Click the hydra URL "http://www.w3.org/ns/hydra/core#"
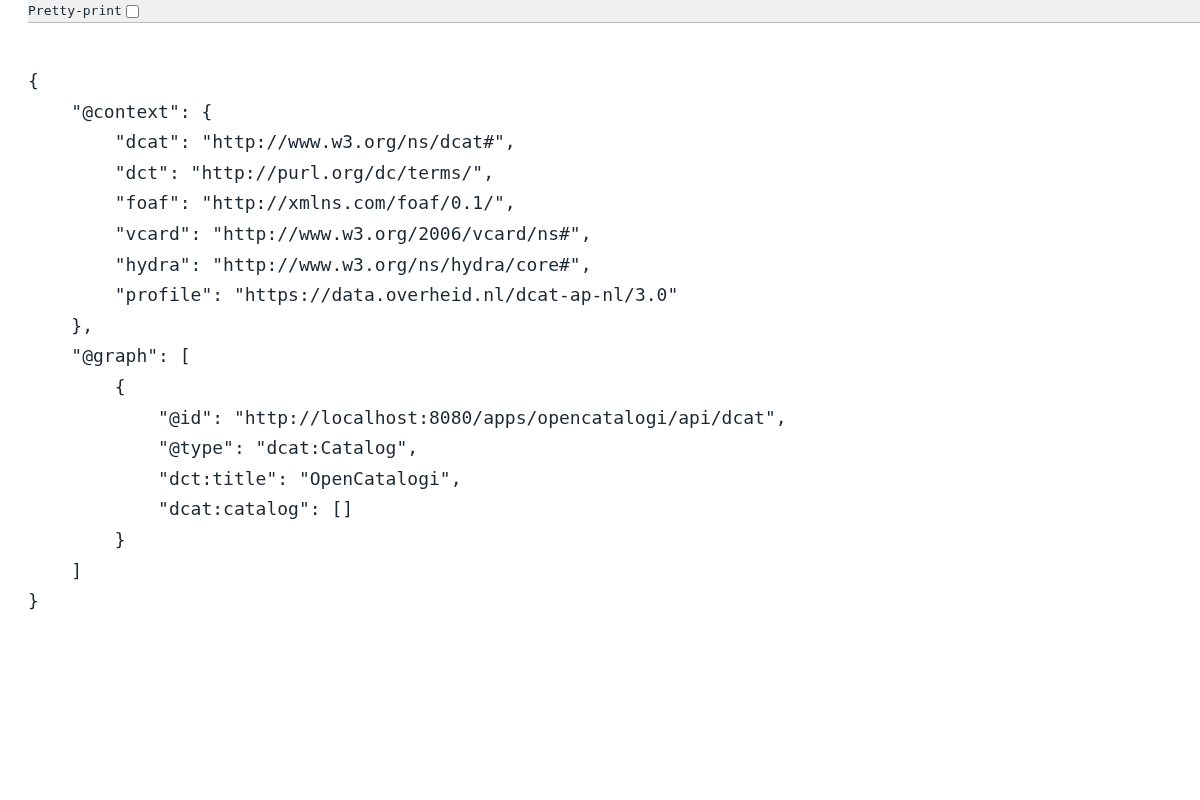The width and height of the screenshot is (1200, 800). click(396, 265)
